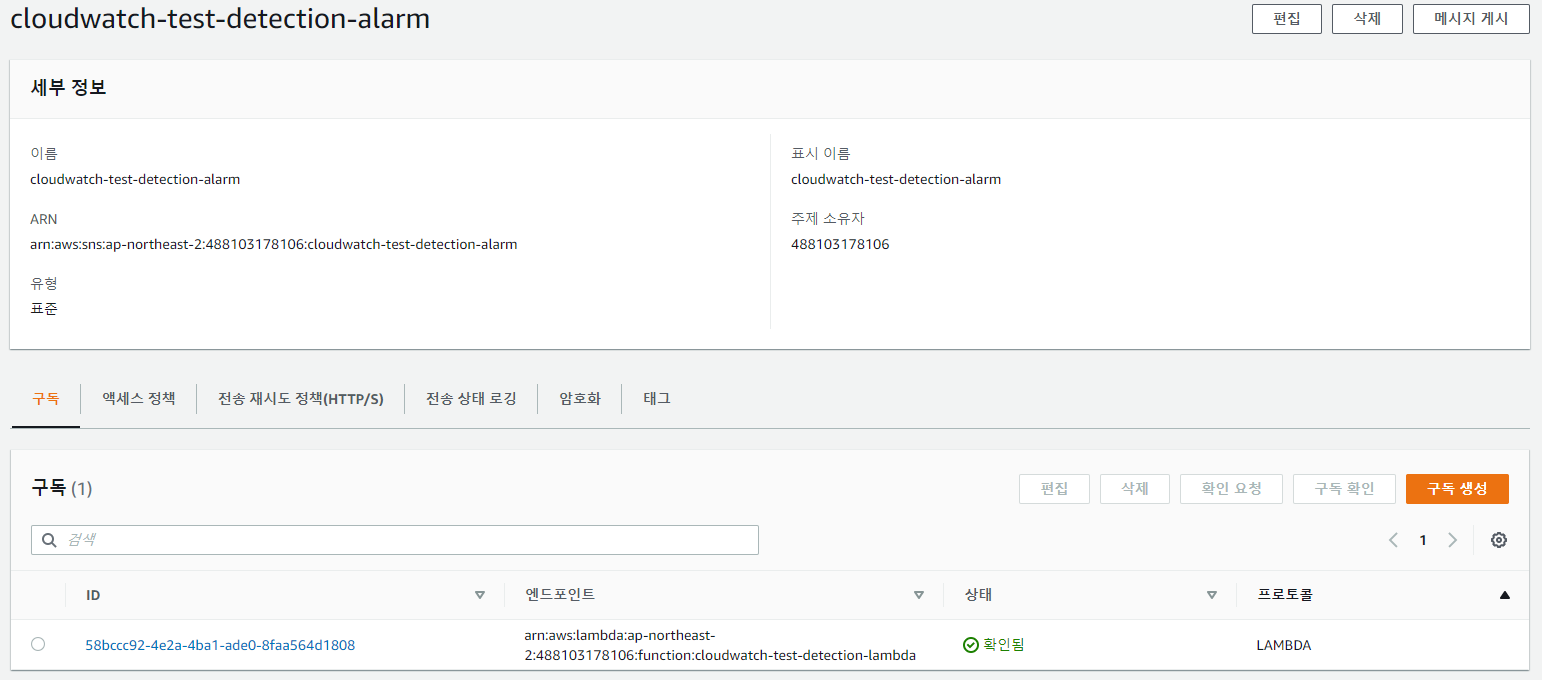The height and width of the screenshot is (680, 1542).
Task: Toggle 프로토콜 column sort arrow
Action: (x=1504, y=595)
